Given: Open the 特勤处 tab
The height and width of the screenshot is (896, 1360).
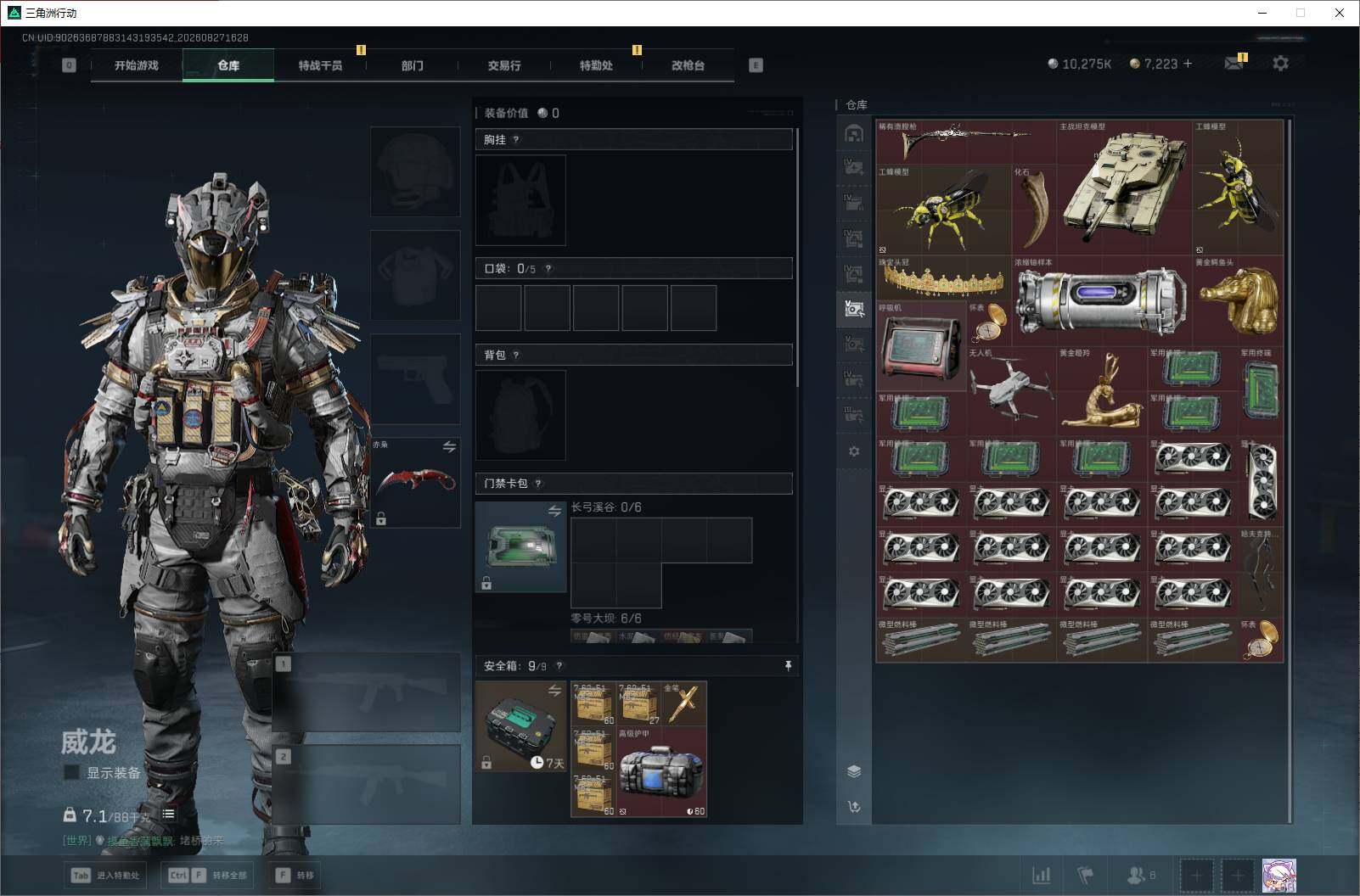Looking at the screenshot, I should [x=596, y=65].
